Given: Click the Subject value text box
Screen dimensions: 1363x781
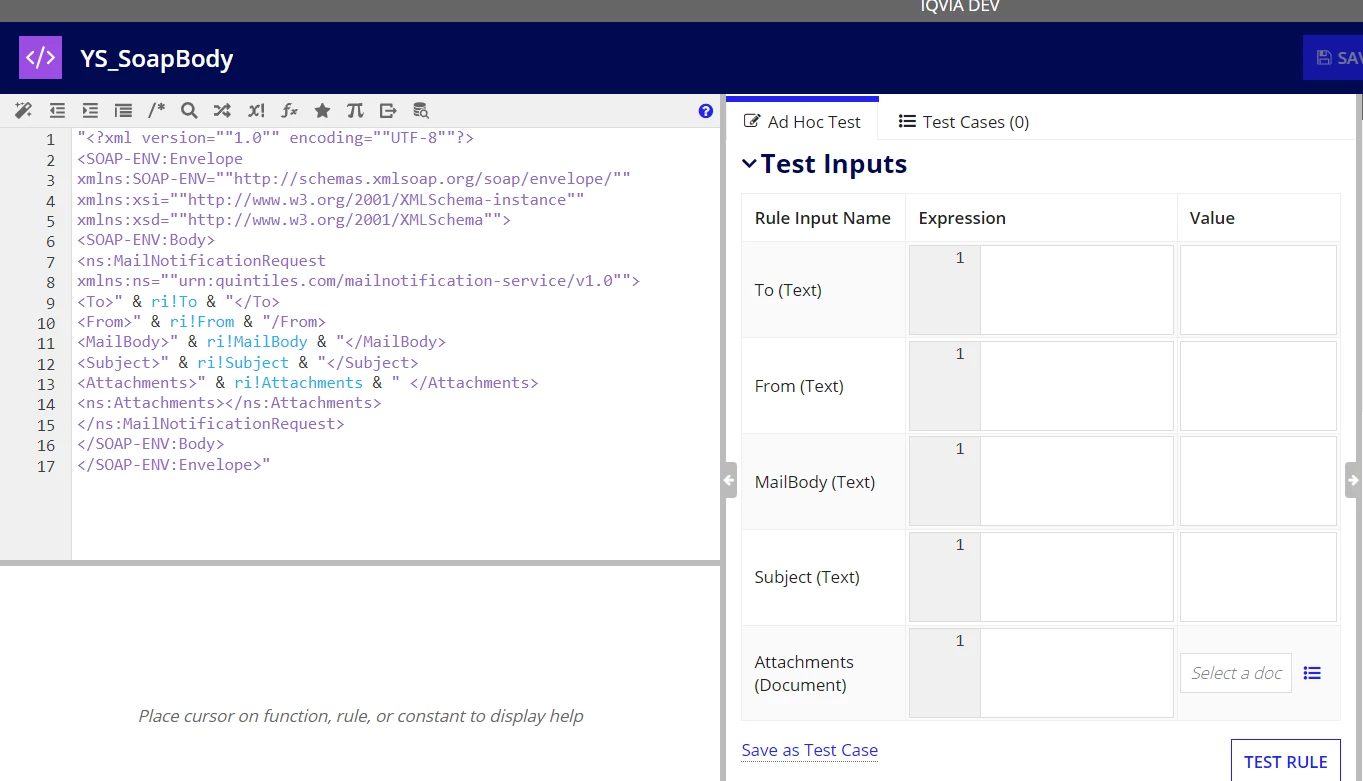Looking at the screenshot, I should point(1258,577).
